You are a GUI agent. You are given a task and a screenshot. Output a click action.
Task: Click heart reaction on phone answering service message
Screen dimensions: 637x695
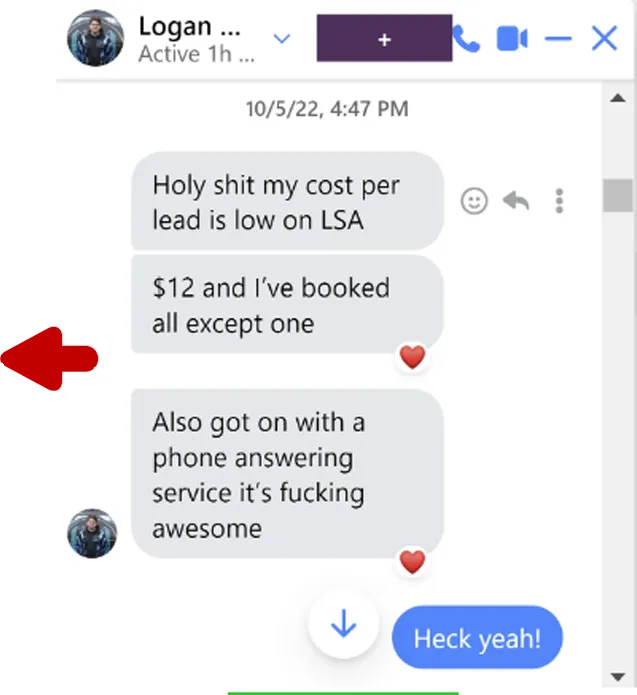point(412,562)
